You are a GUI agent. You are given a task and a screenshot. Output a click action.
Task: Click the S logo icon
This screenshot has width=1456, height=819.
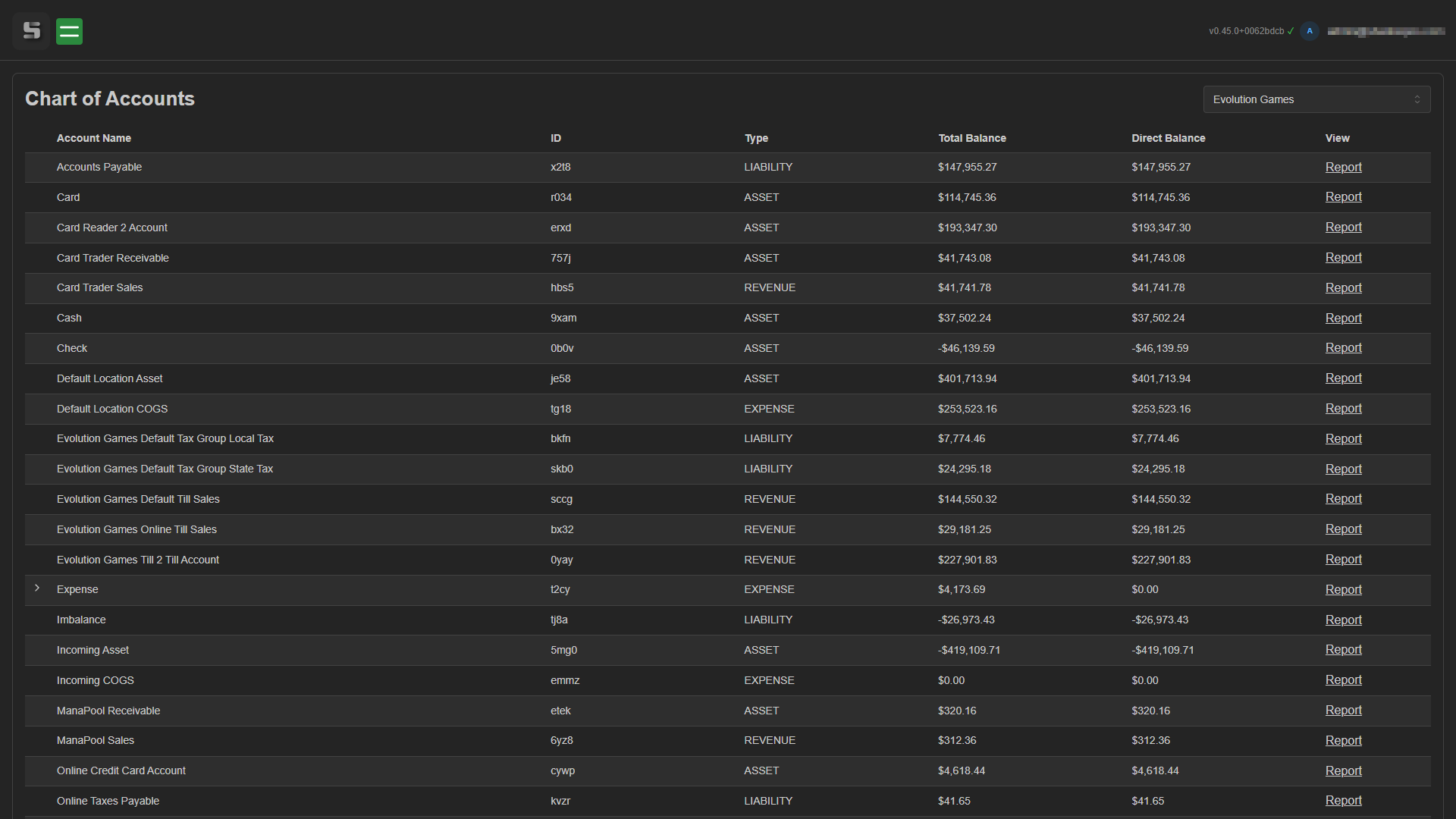point(31,31)
